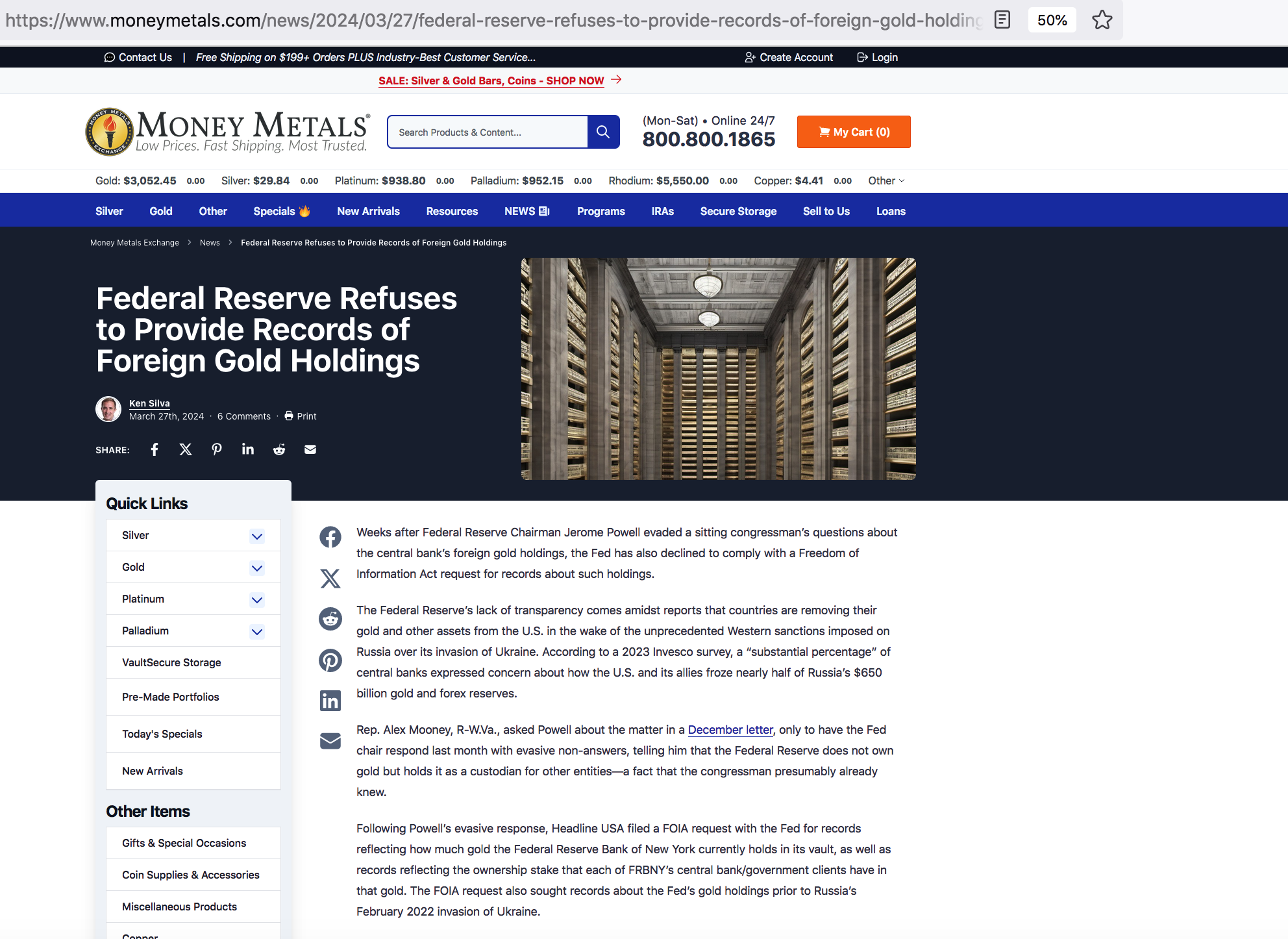Open Secure Storage menu item
The width and height of the screenshot is (1288, 939).
click(738, 211)
